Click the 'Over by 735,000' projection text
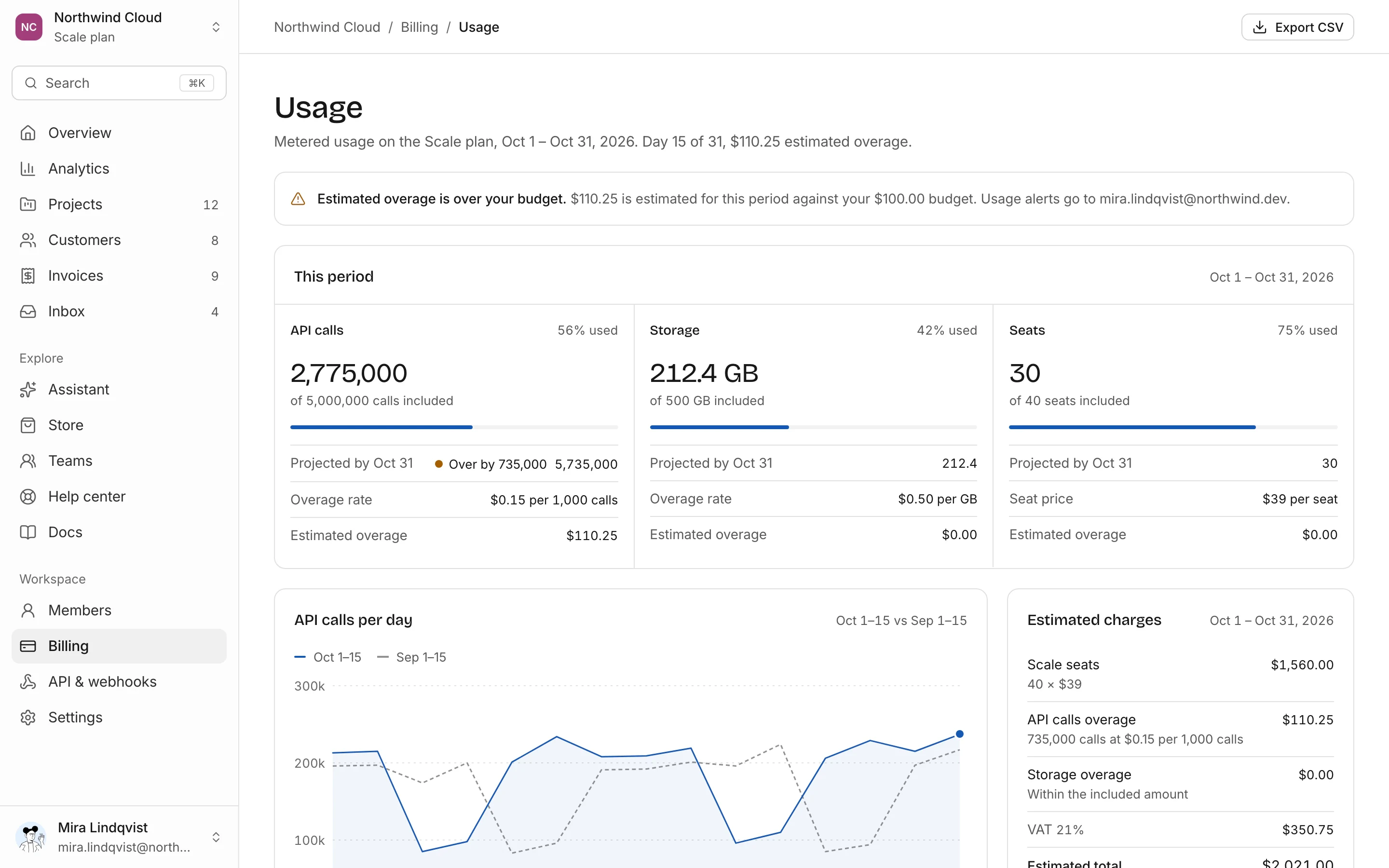The height and width of the screenshot is (868, 1389). tap(497, 464)
